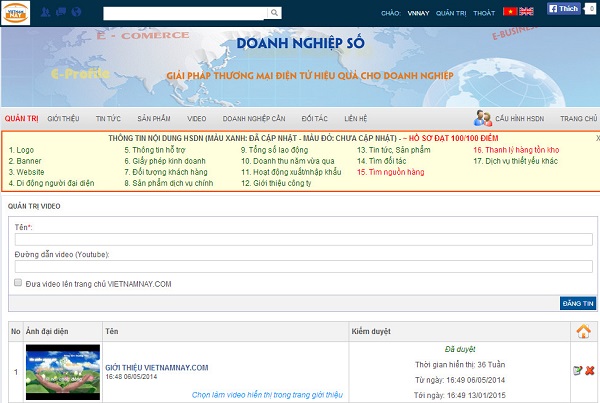The width and height of the screenshot is (600, 403).
Task: Select 2. Banner item
Action: pos(25,161)
